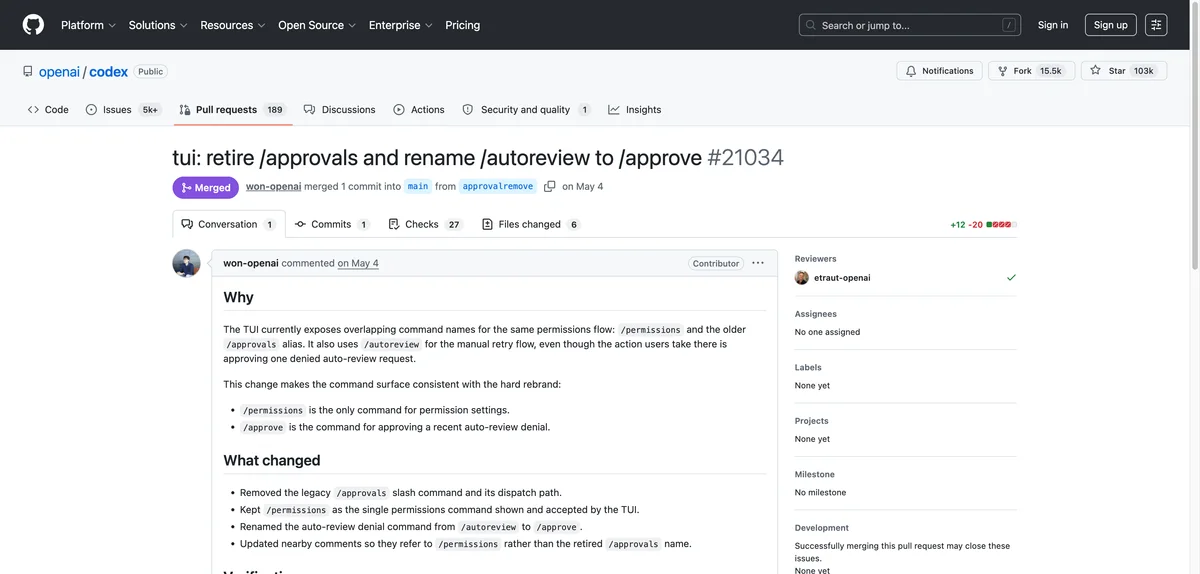Click the reviewer approved checkmark icon
This screenshot has width=1200, height=574.
coord(1011,278)
